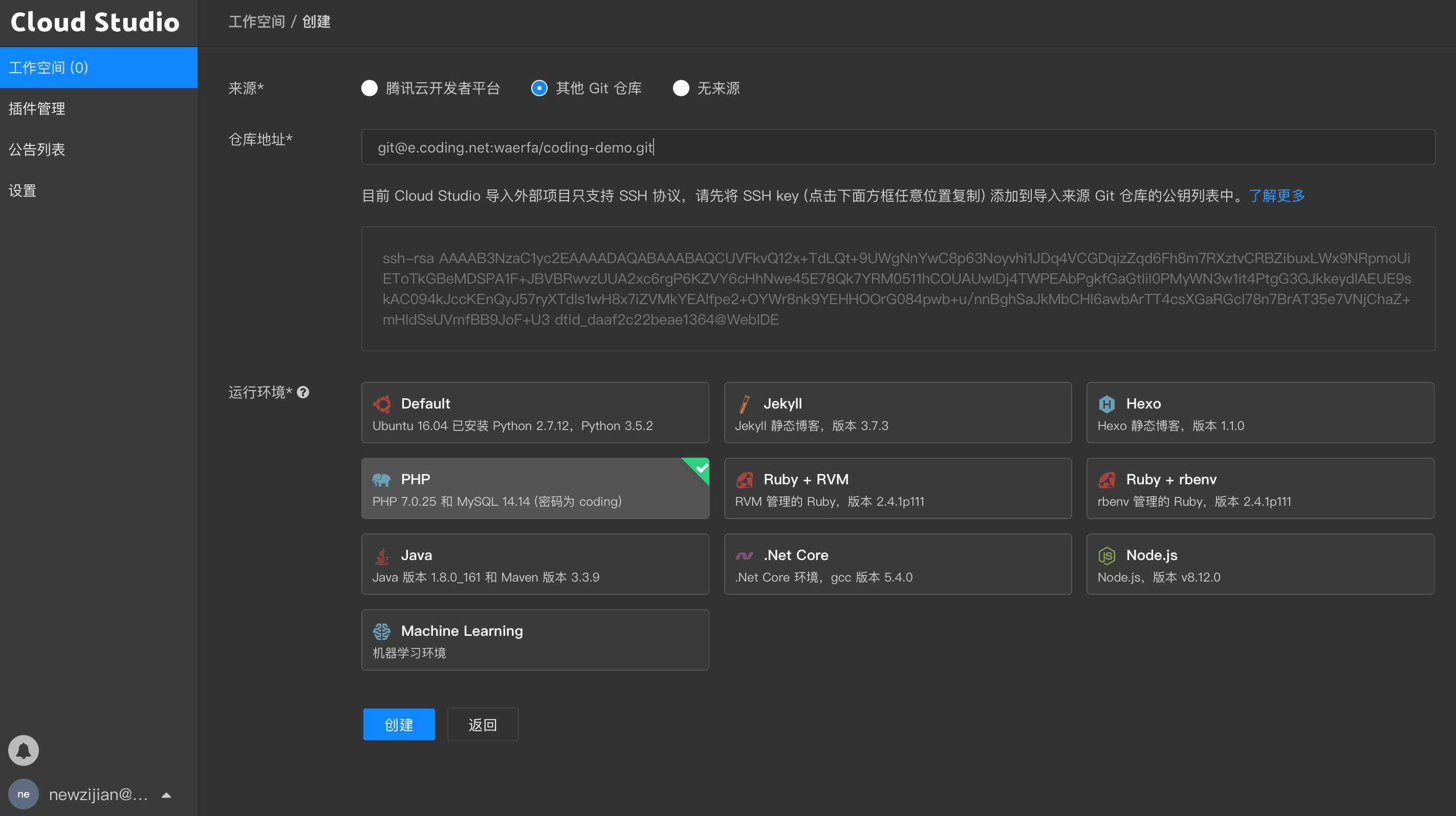Click text 'Jekyll 静态博客，版本 3.7.3'
The width and height of the screenshot is (1456, 816).
point(811,426)
